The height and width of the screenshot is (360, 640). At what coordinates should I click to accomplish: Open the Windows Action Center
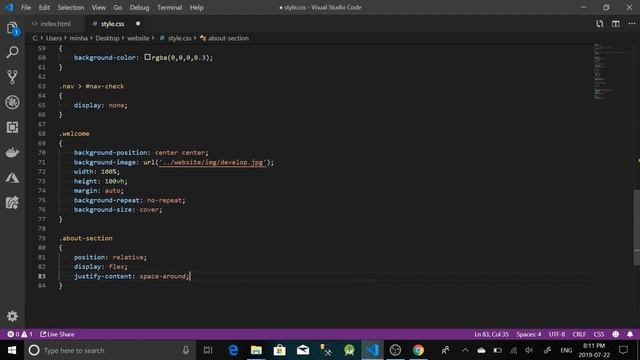coord(623,350)
